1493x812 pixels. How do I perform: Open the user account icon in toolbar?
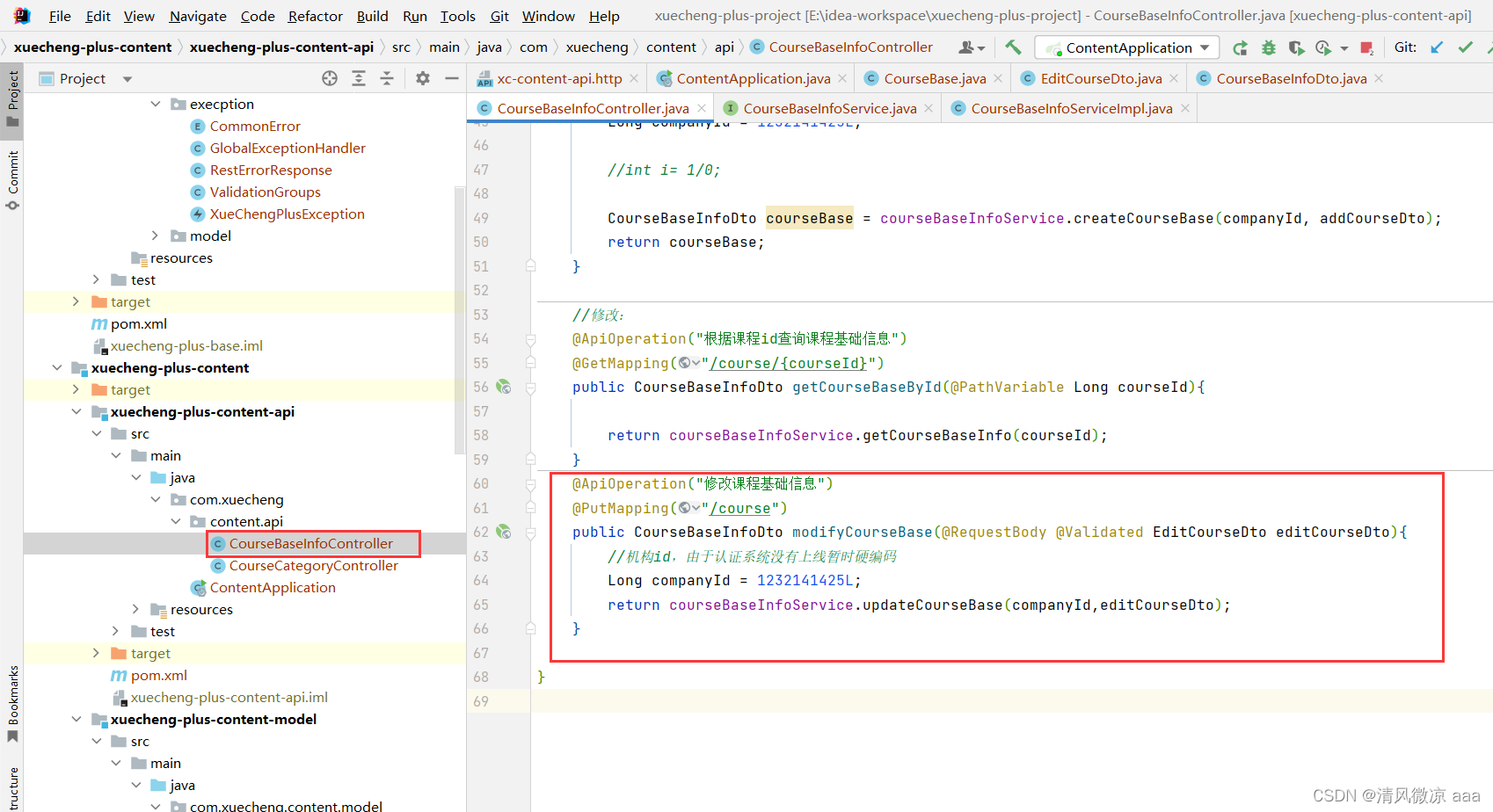pos(972,47)
